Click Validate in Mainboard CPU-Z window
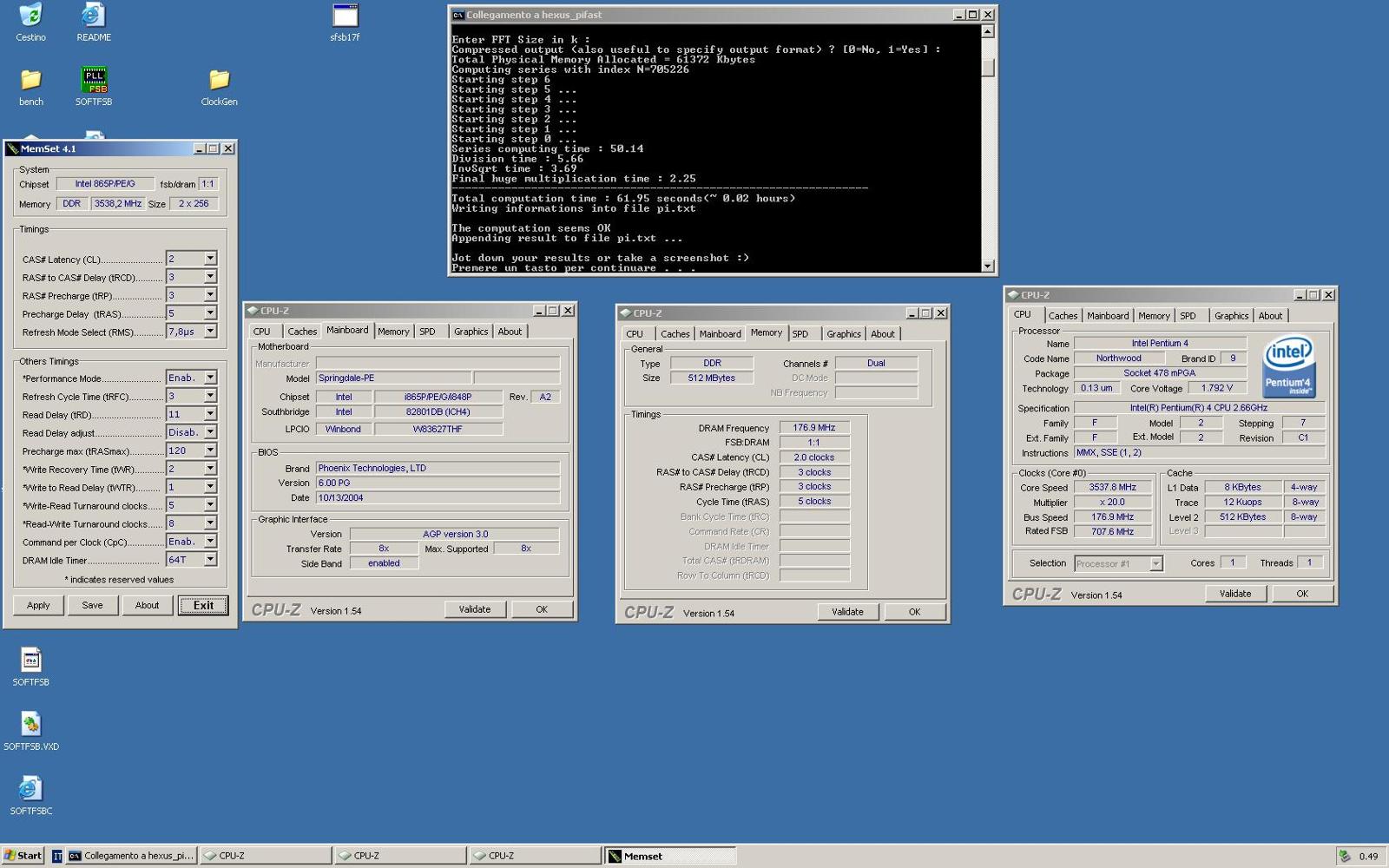 475,609
